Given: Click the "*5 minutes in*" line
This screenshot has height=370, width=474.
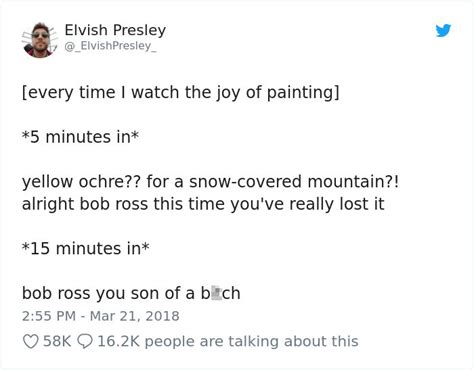Looking at the screenshot, I should pyautogui.click(x=80, y=137).
